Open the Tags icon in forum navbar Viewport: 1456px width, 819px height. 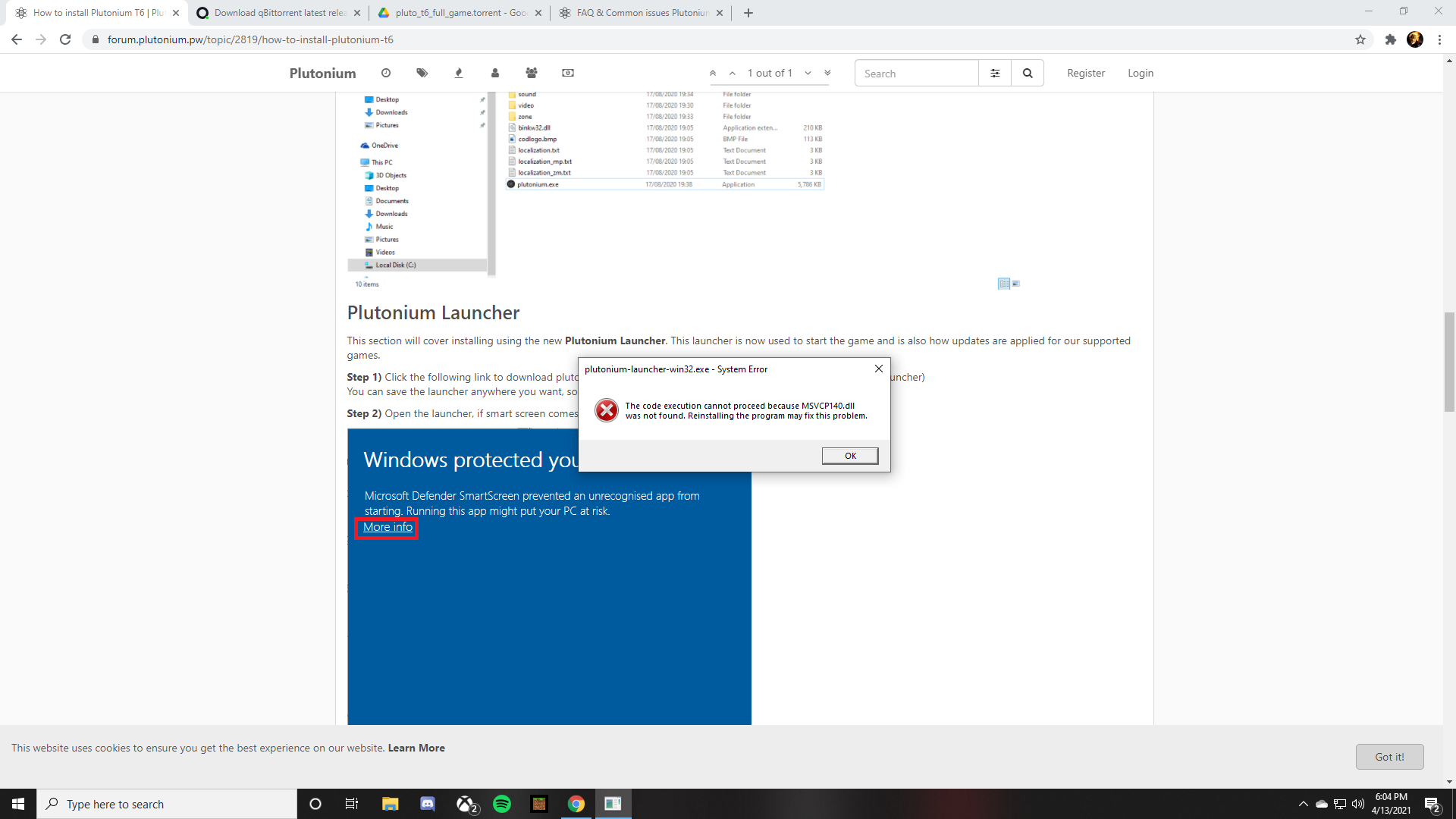point(422,73)
